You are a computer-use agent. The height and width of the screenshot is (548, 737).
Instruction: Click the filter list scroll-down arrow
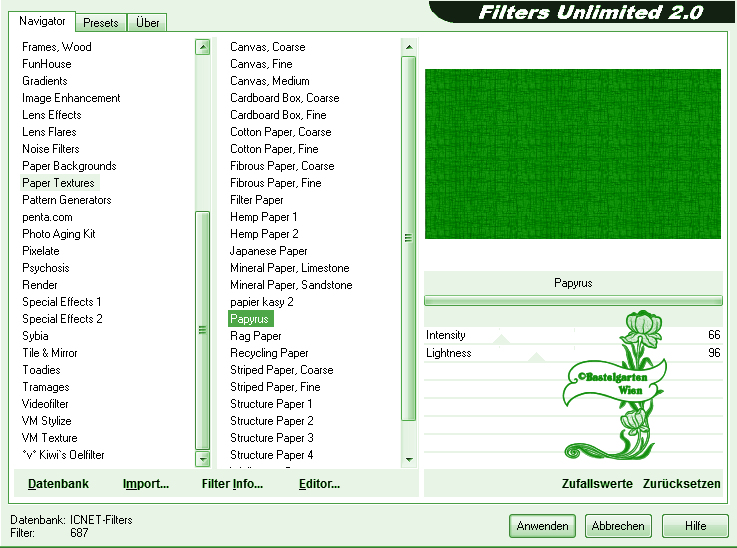point(409,459)
